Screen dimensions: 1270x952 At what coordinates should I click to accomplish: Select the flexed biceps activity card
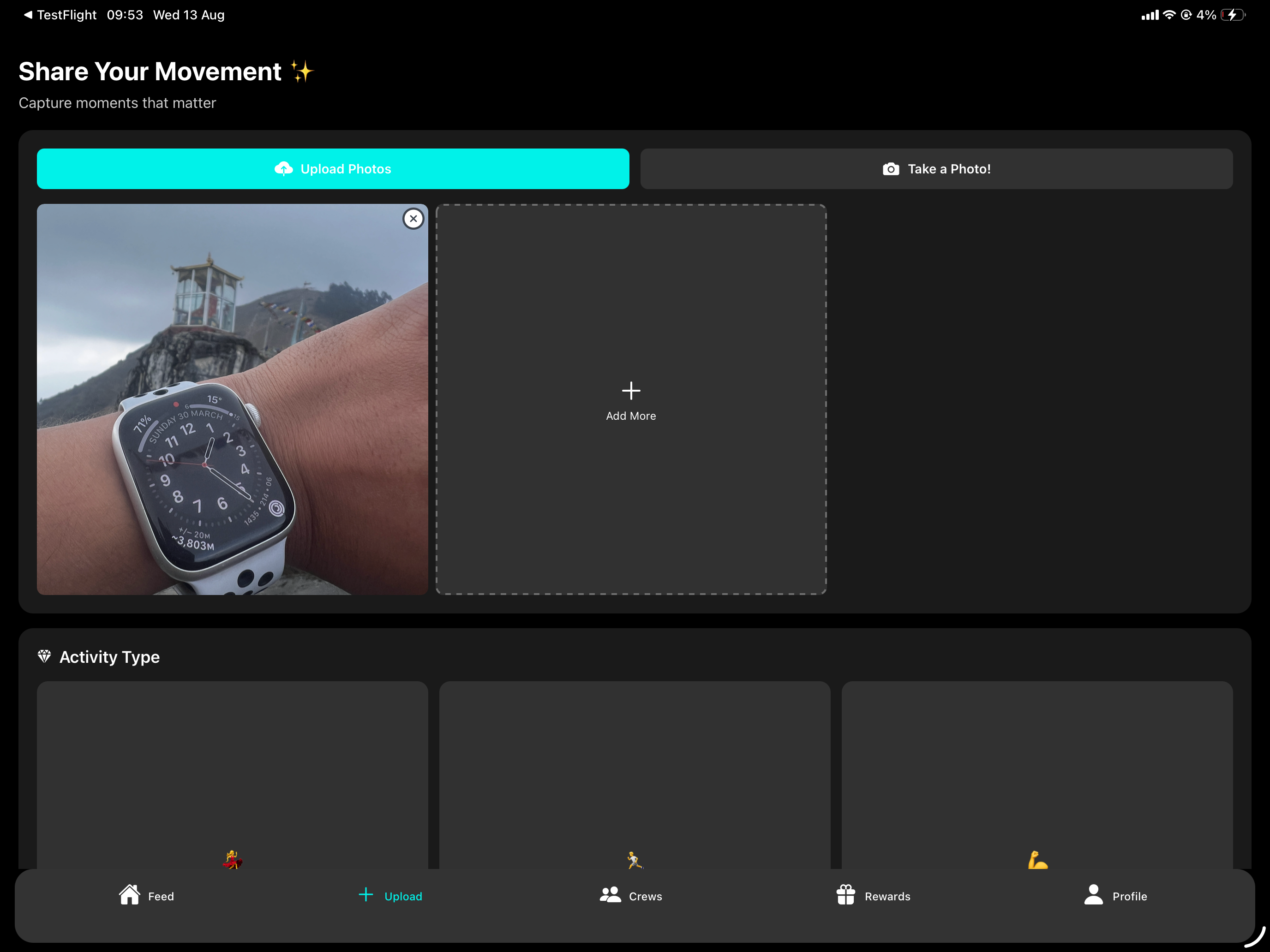tap(1037, 775)
